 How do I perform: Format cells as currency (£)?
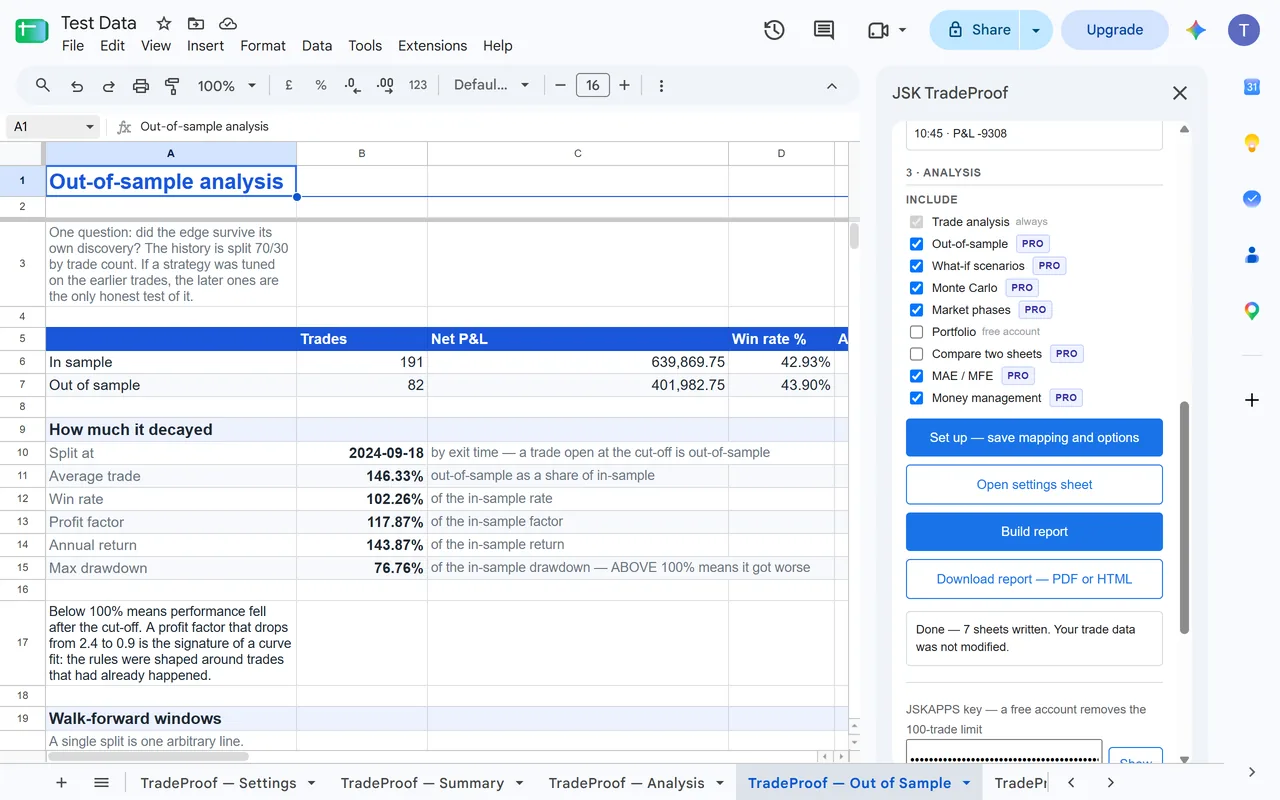(x=289, y=86)
